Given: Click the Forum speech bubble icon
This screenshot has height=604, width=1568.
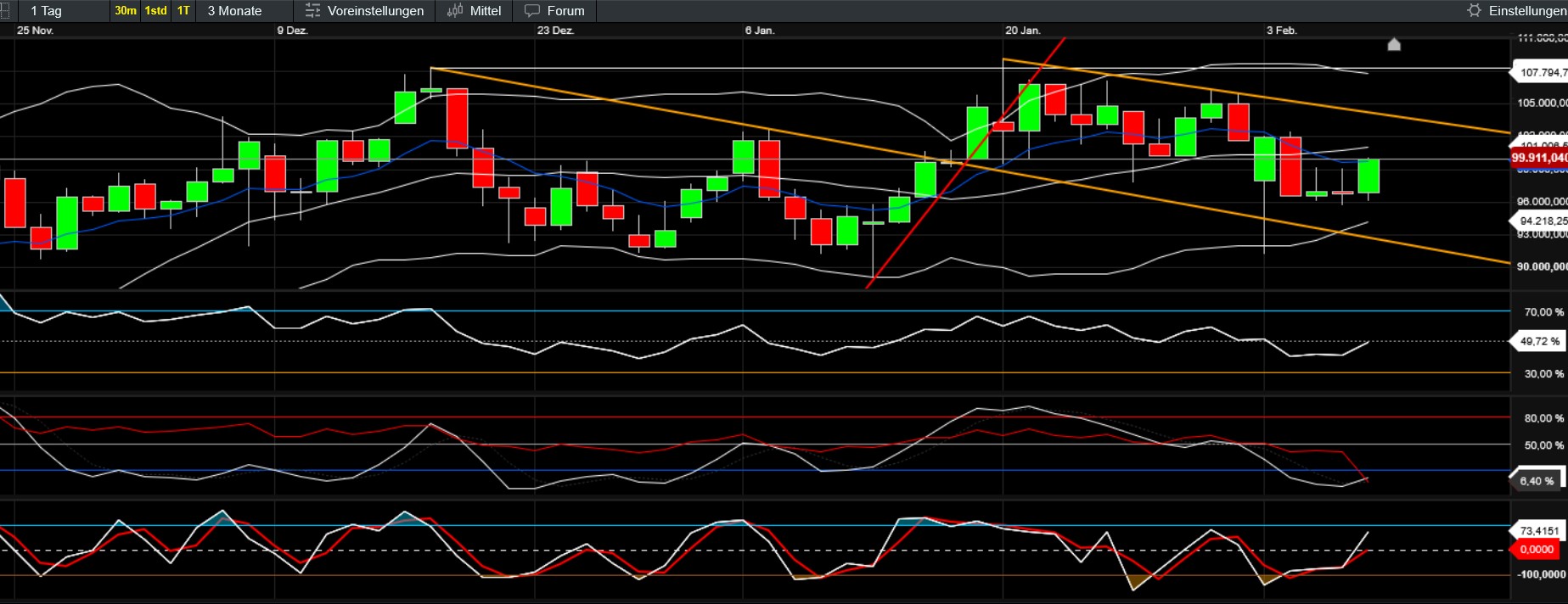Looking at the screenshot, I should [532, 11].
